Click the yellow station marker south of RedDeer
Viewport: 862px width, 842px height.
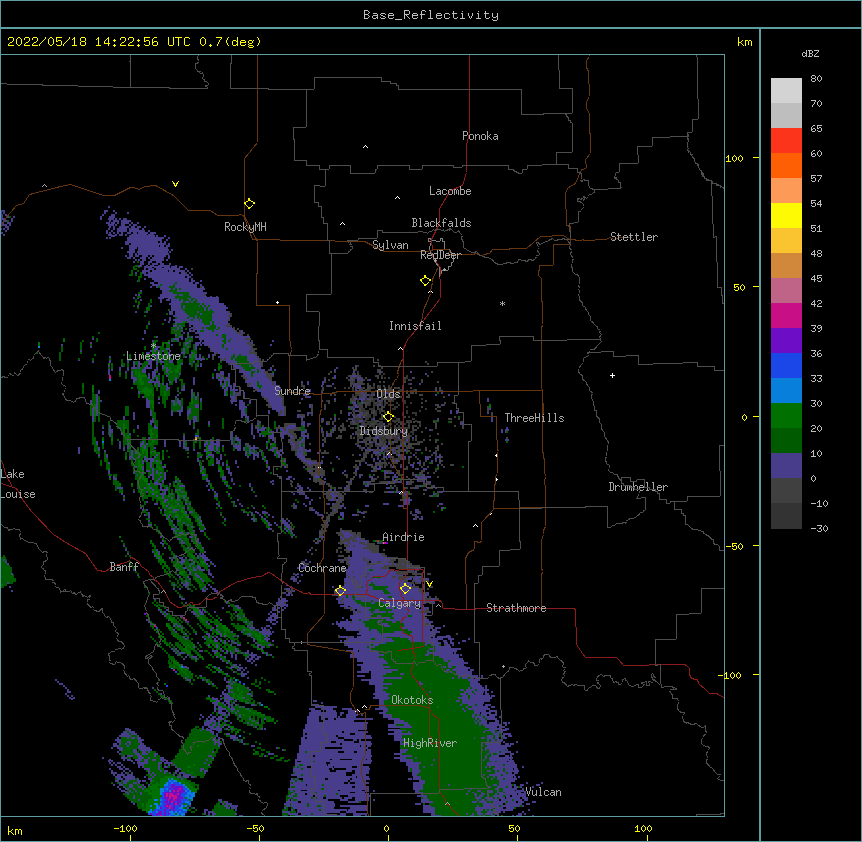pyautogui.click(x=425, y=281)
